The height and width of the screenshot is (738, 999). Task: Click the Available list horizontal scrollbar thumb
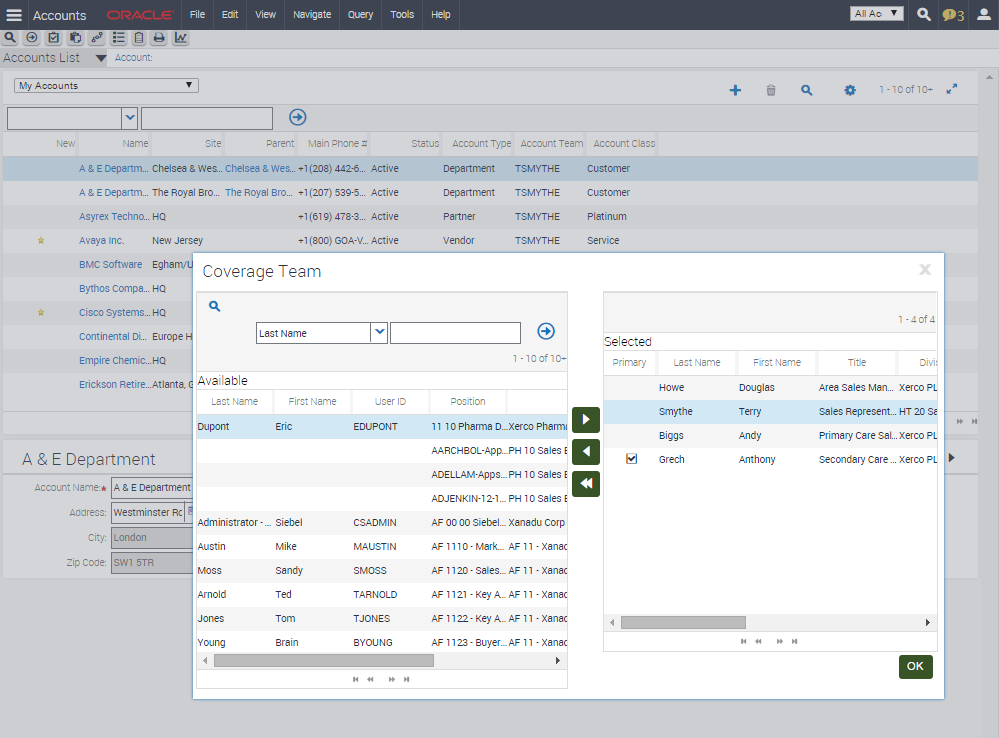pos(324,661)
